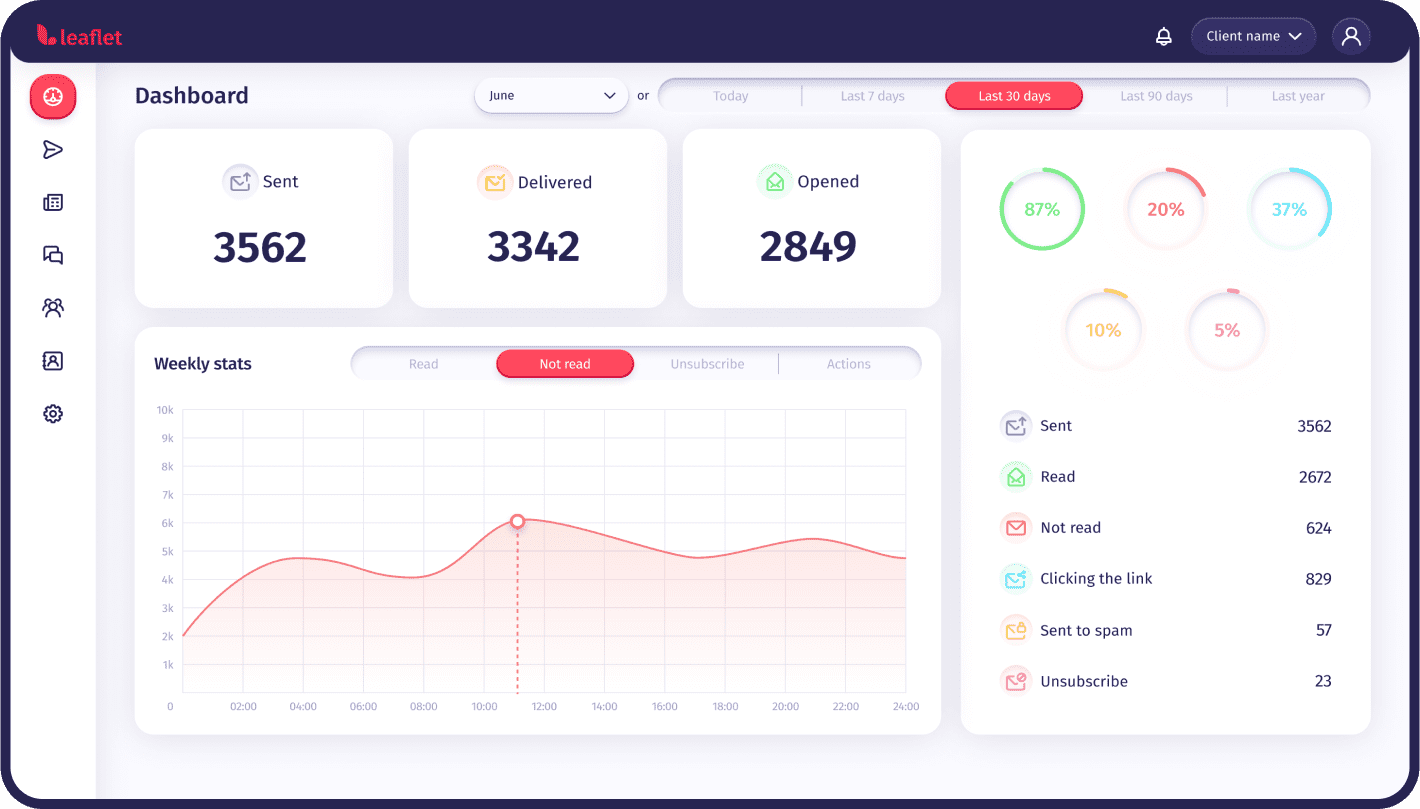1420x809 pixels.
Task: Switch Weekly stats to Unsubscribe tab
Action: pyautogui.click(x=707, y=364)
